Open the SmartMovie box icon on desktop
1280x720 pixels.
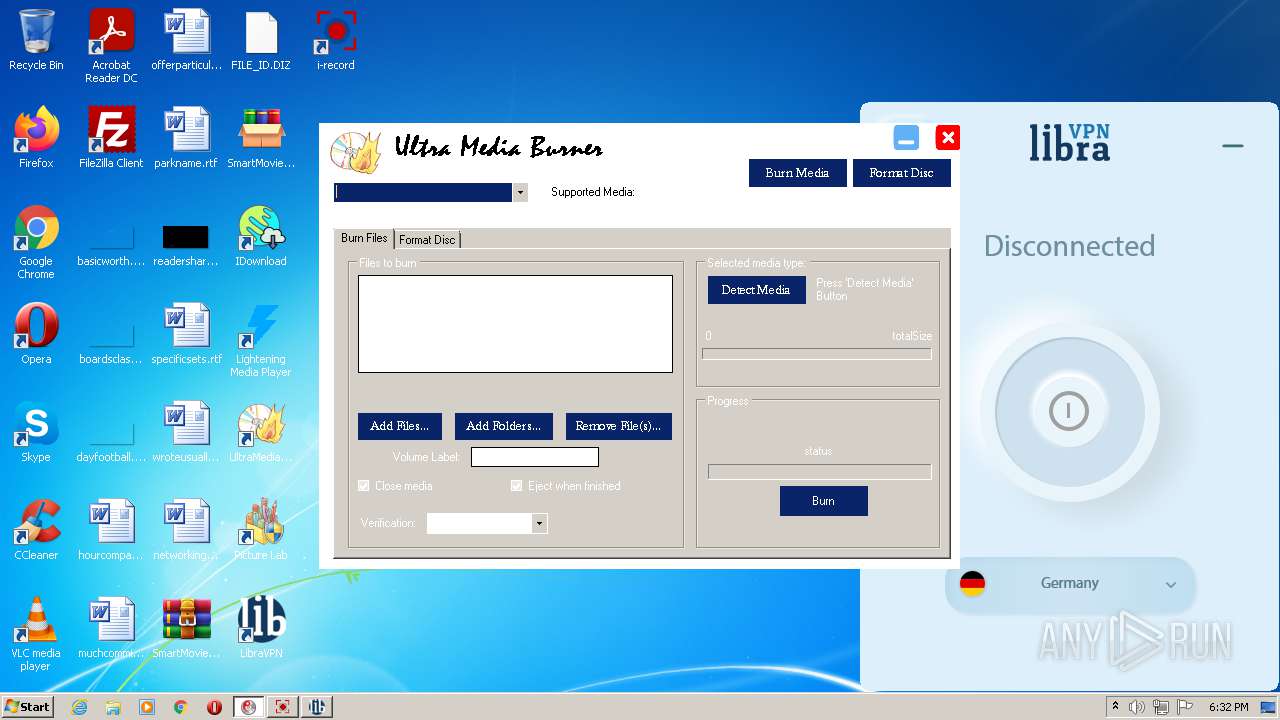click(261, 138)
